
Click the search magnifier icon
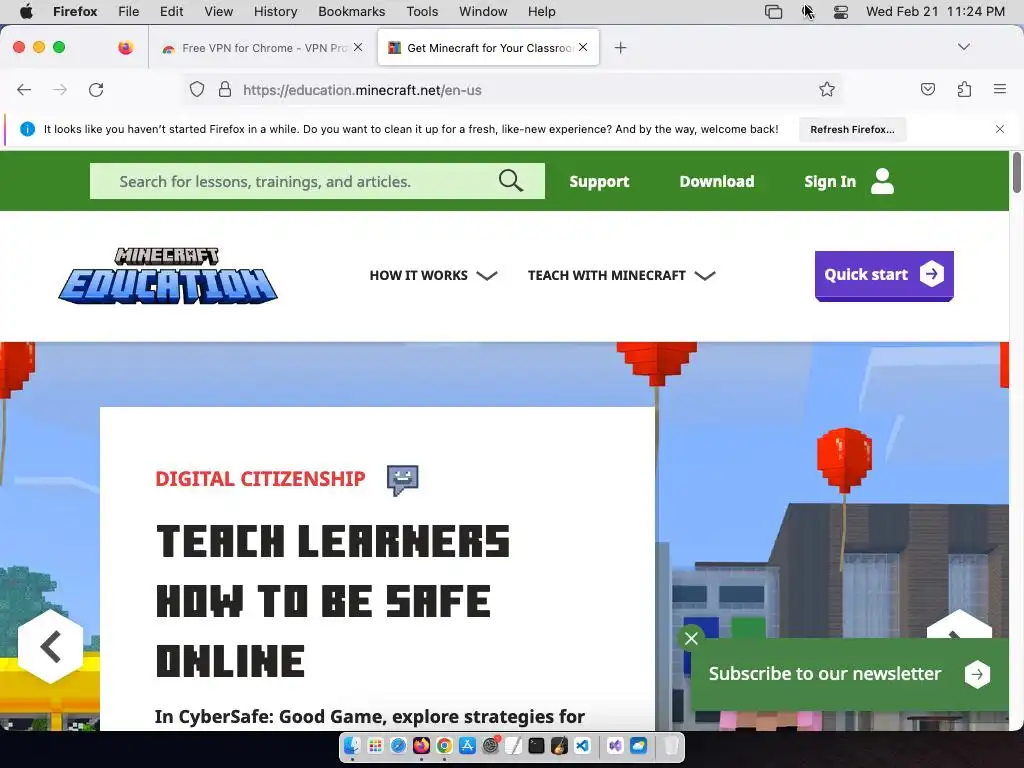[511, 181]
